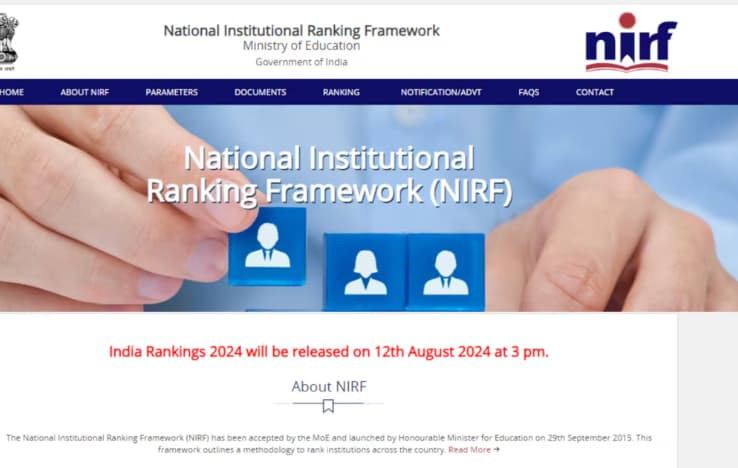Click the female person icon in banner
This screenshot has width=738, height=468.
[x=365, y=273]
